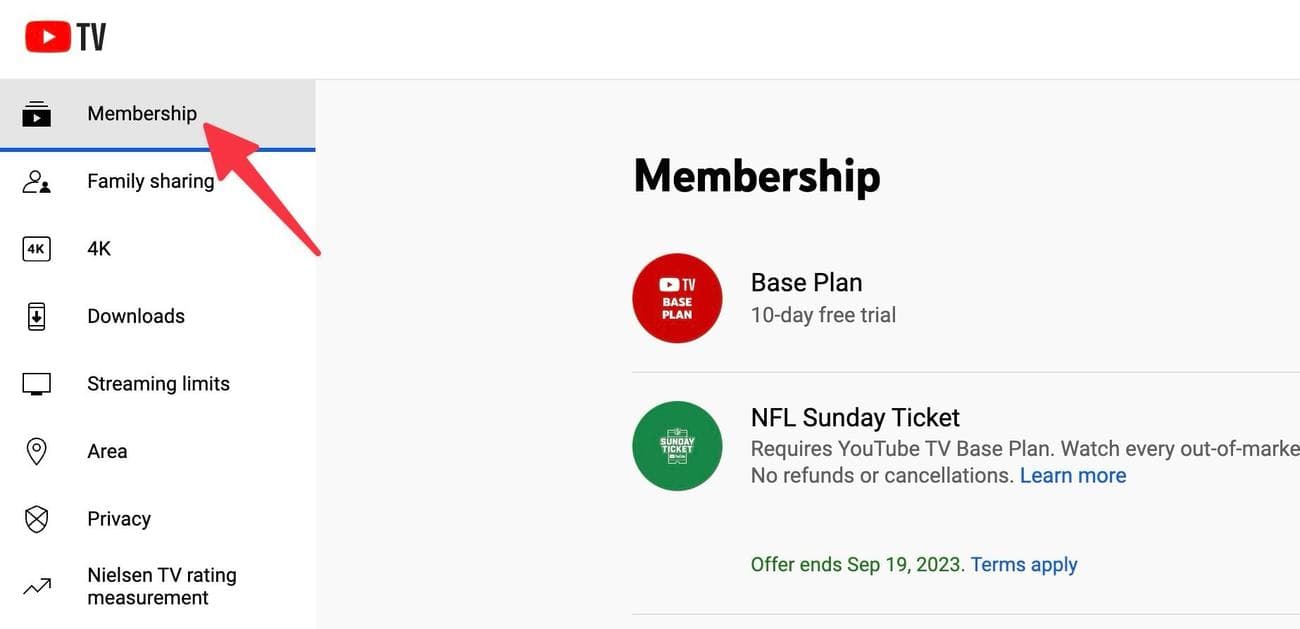Click the Family sharing person icon
Image resolution: width=1300 pixels, height=629 pixels.
36,181
